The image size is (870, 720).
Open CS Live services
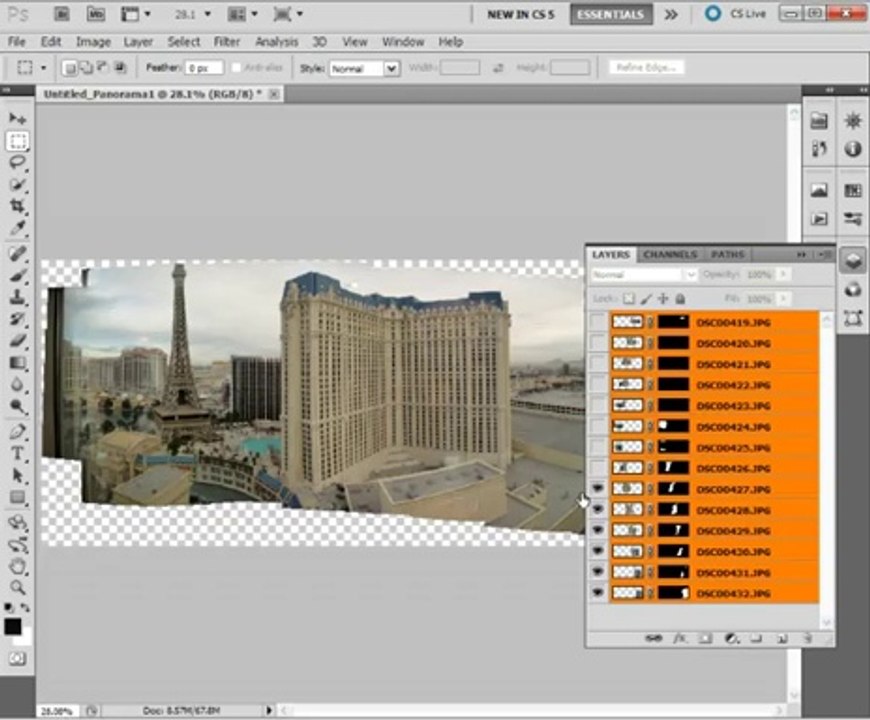click(736, 14)
